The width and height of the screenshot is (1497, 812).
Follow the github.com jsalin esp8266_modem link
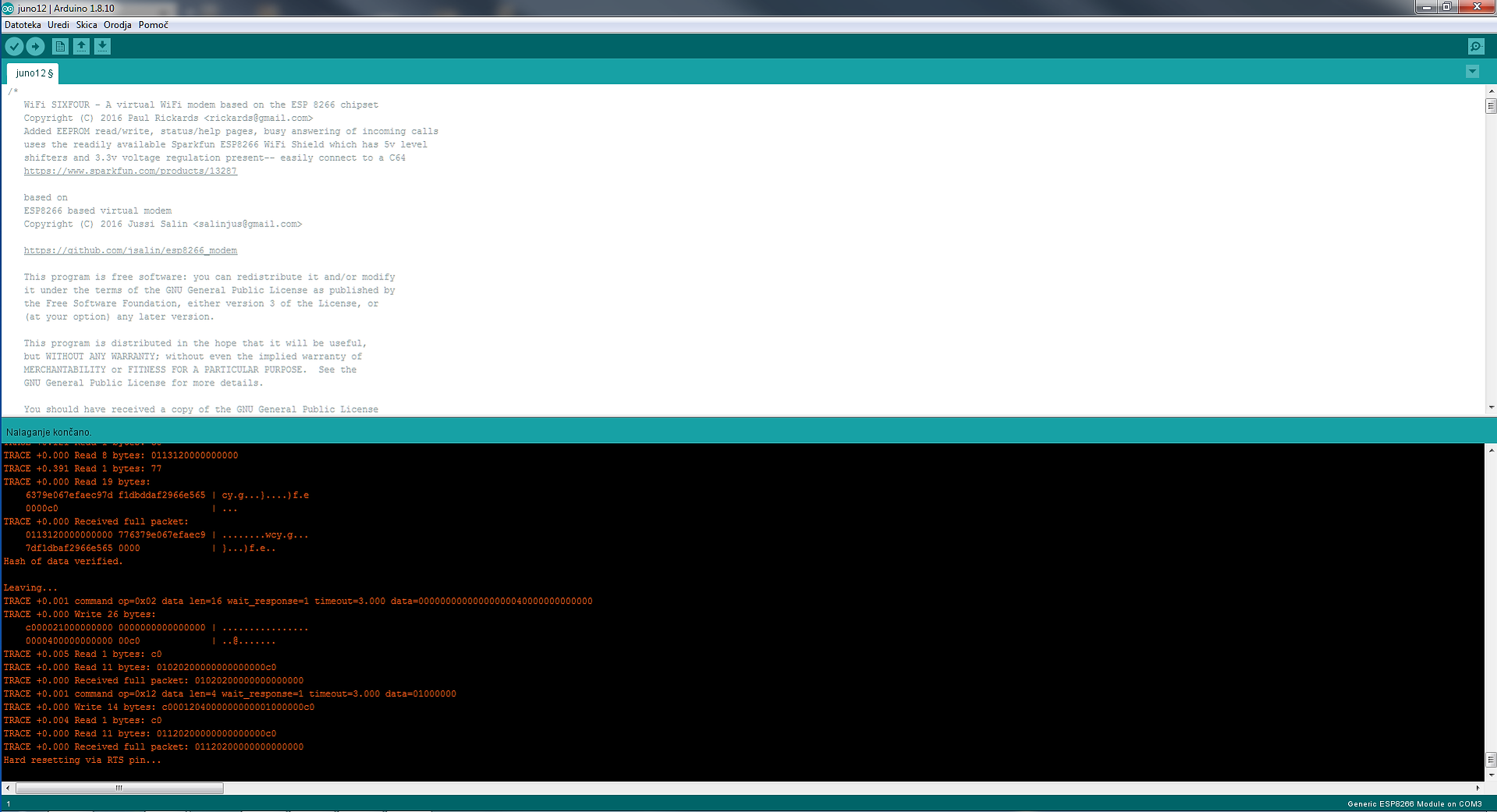coord(130,250)
